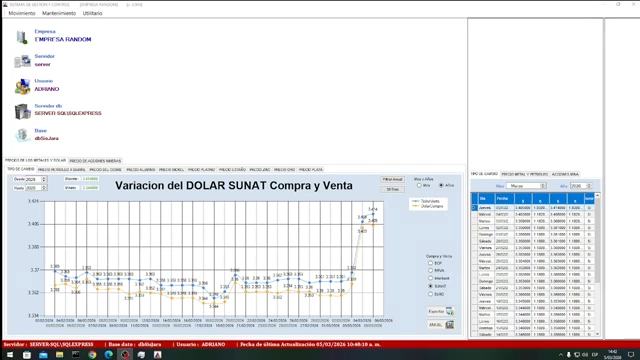Image resolution: width=640 pixels, height=360 pixels.
Task: Open Microsoft Edge from taskbar
Action: [x=109, y=355]
